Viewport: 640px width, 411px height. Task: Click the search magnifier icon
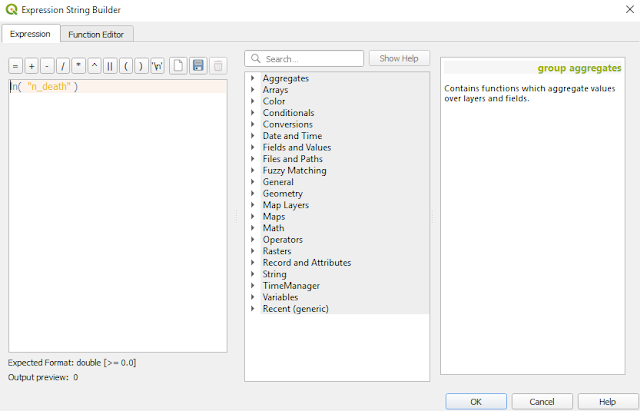tap(256, 59)
